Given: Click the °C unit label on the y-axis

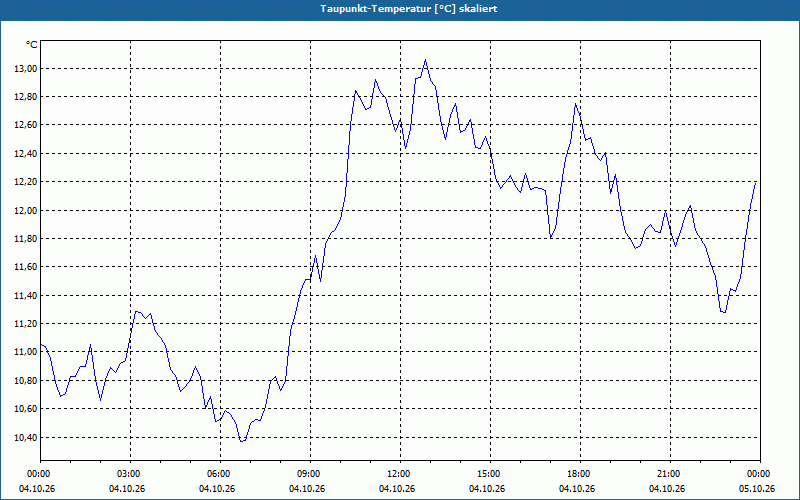Looking at the screenshot, I should pos(31,45).
